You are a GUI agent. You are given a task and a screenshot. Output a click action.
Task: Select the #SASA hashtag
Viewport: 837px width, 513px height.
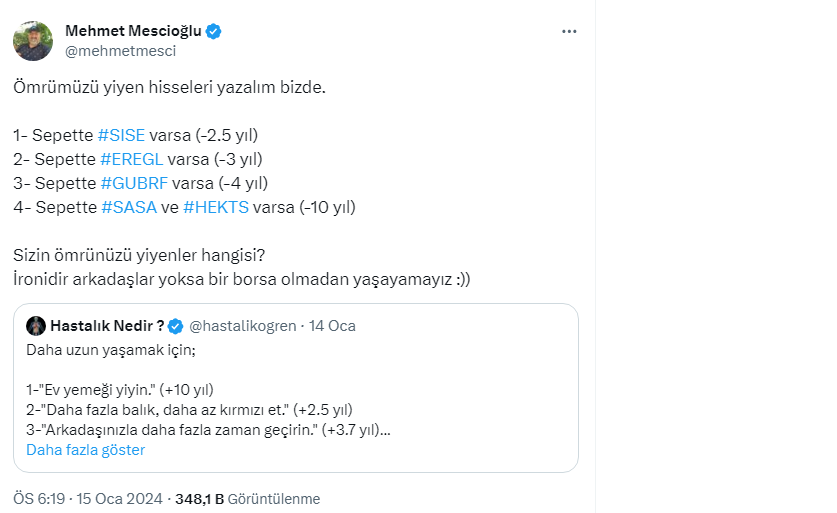click(129, 207)
